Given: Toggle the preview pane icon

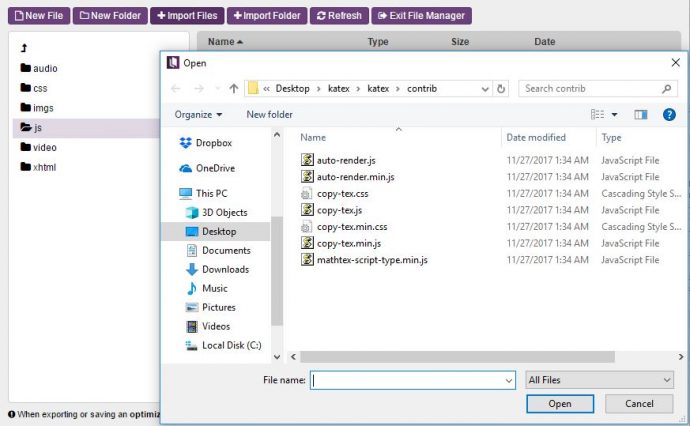Looking at the screenshot, I should click(x=641, y=115).
